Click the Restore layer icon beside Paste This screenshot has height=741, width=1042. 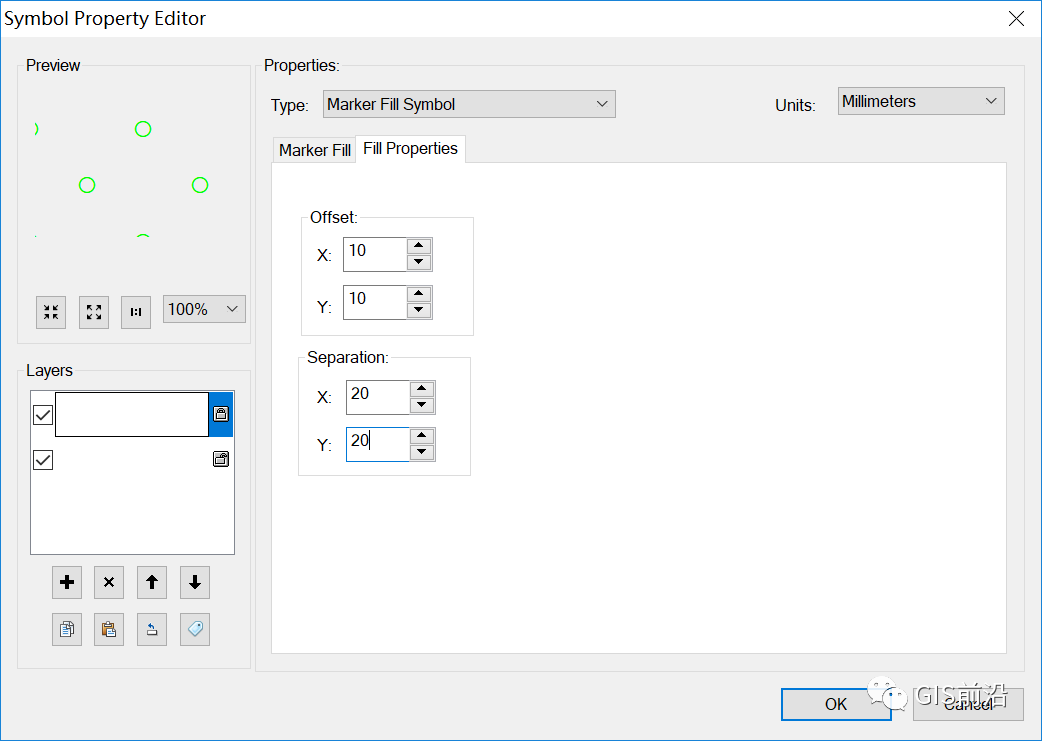tap(152, 629)
